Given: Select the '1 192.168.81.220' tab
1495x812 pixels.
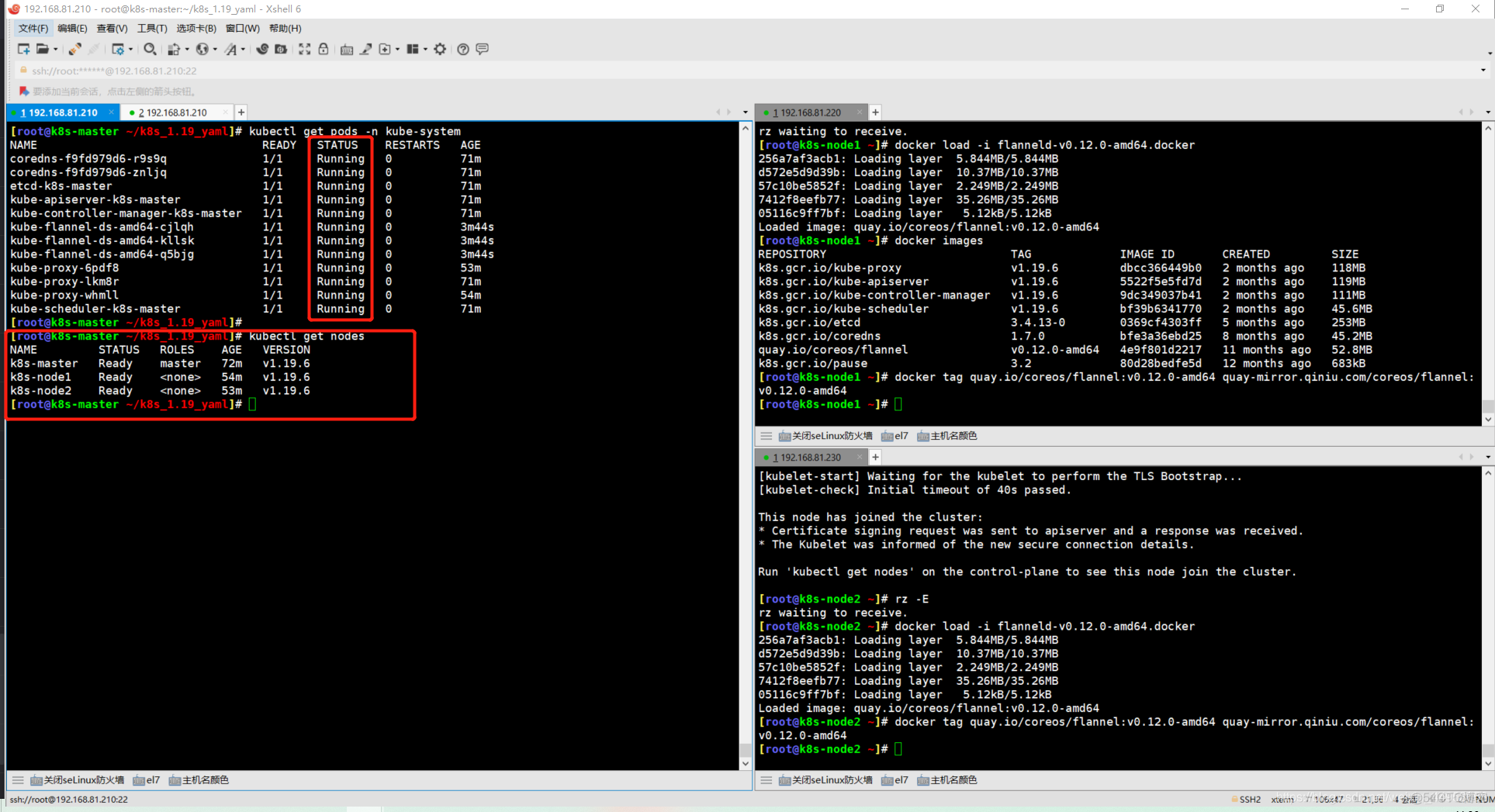Looking at the screenshot, I should pyautogui.click(x=810, y=112).
